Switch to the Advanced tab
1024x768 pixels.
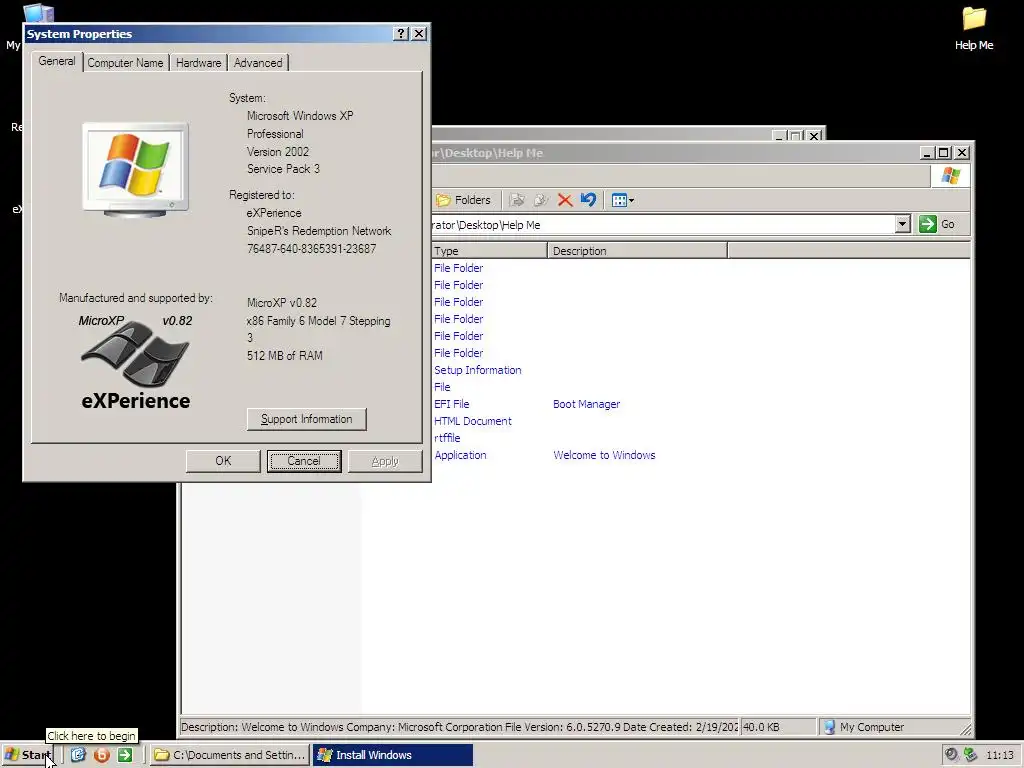tap(258, 63)
